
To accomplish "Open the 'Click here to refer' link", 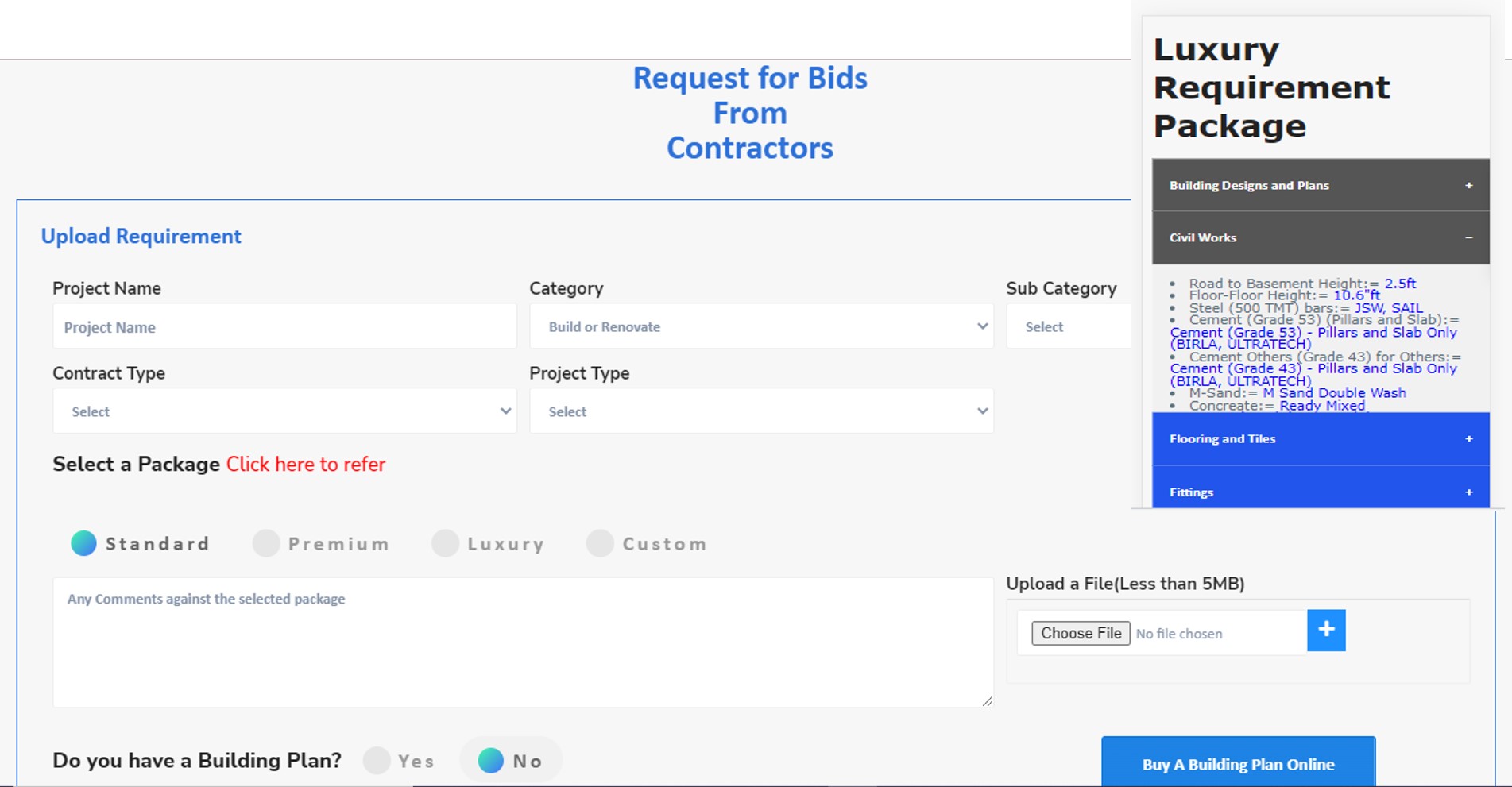I will tap(306, 465).
